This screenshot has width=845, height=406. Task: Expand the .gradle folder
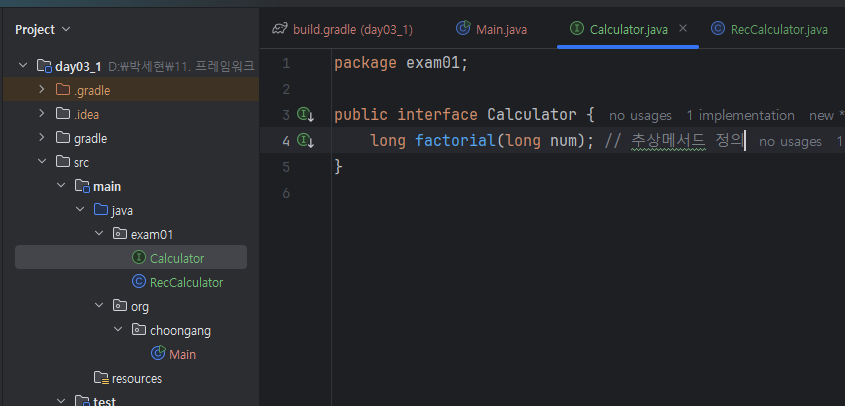click(x=41, y=90)
